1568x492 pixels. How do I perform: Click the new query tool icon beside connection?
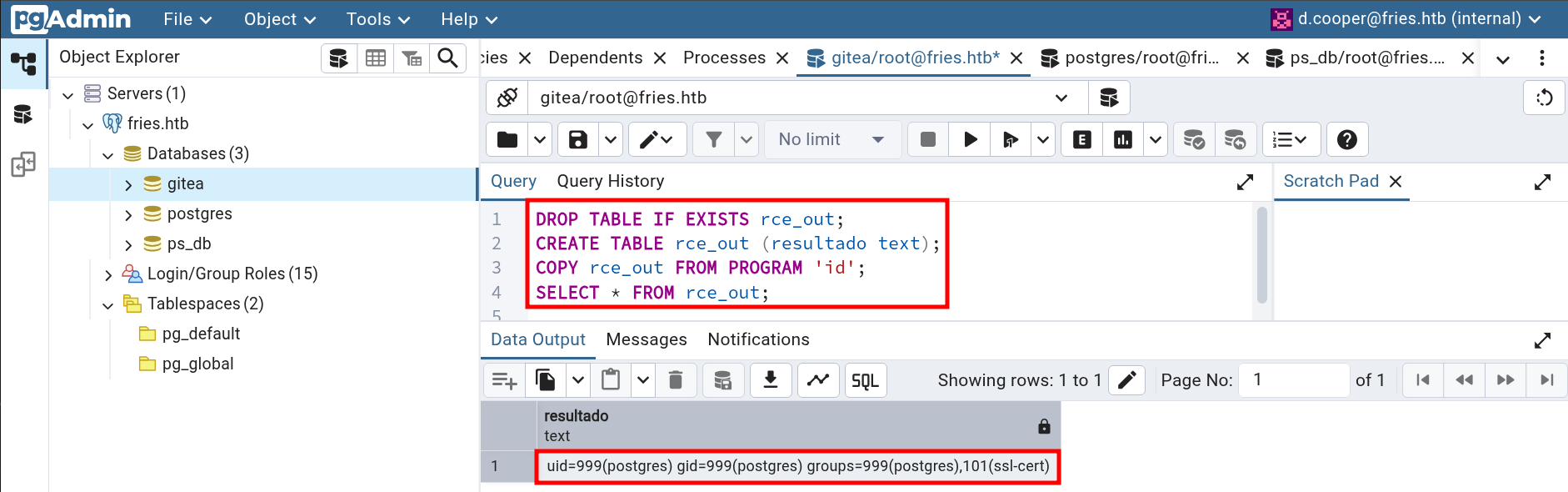[x=1109, y=98]
